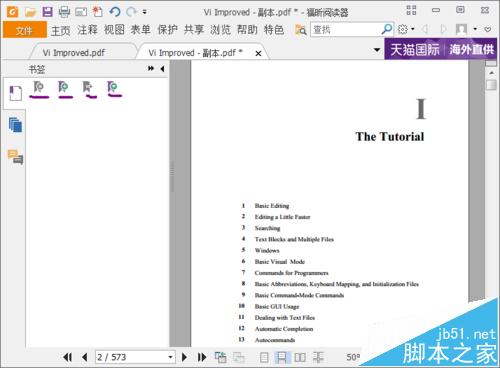Click the new document star icon
500x368 pixels.
tap(98, 12)
